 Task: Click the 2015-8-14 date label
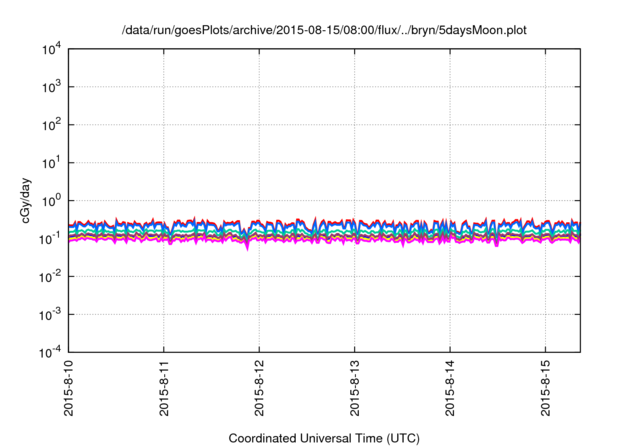tap(450, 388)
